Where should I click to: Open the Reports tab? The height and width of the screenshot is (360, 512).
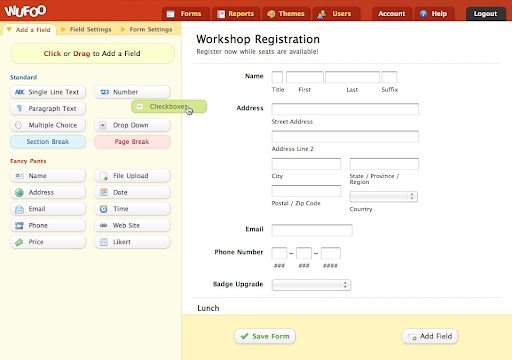236,14
